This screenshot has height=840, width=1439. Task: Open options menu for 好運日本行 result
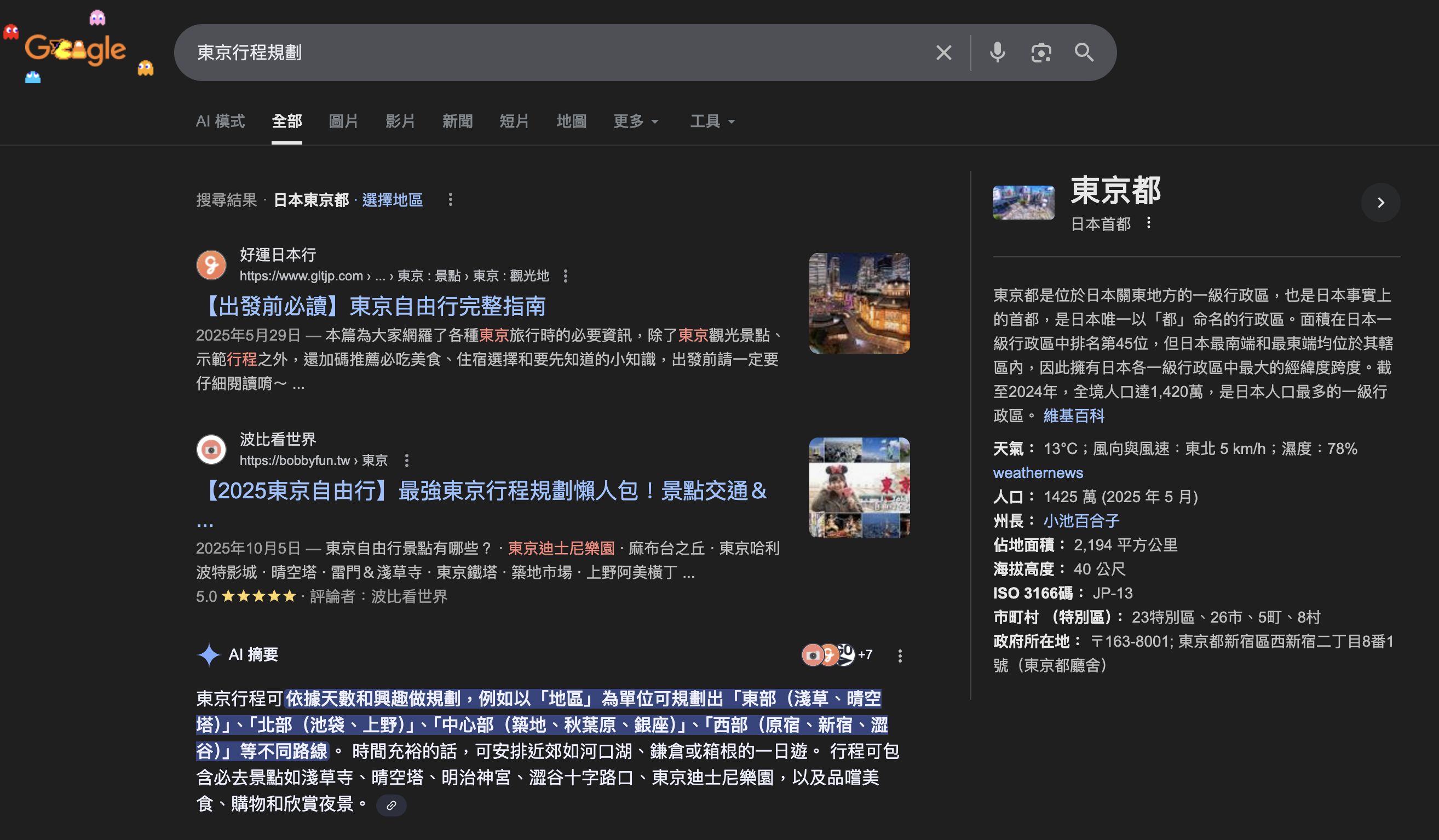565,277
